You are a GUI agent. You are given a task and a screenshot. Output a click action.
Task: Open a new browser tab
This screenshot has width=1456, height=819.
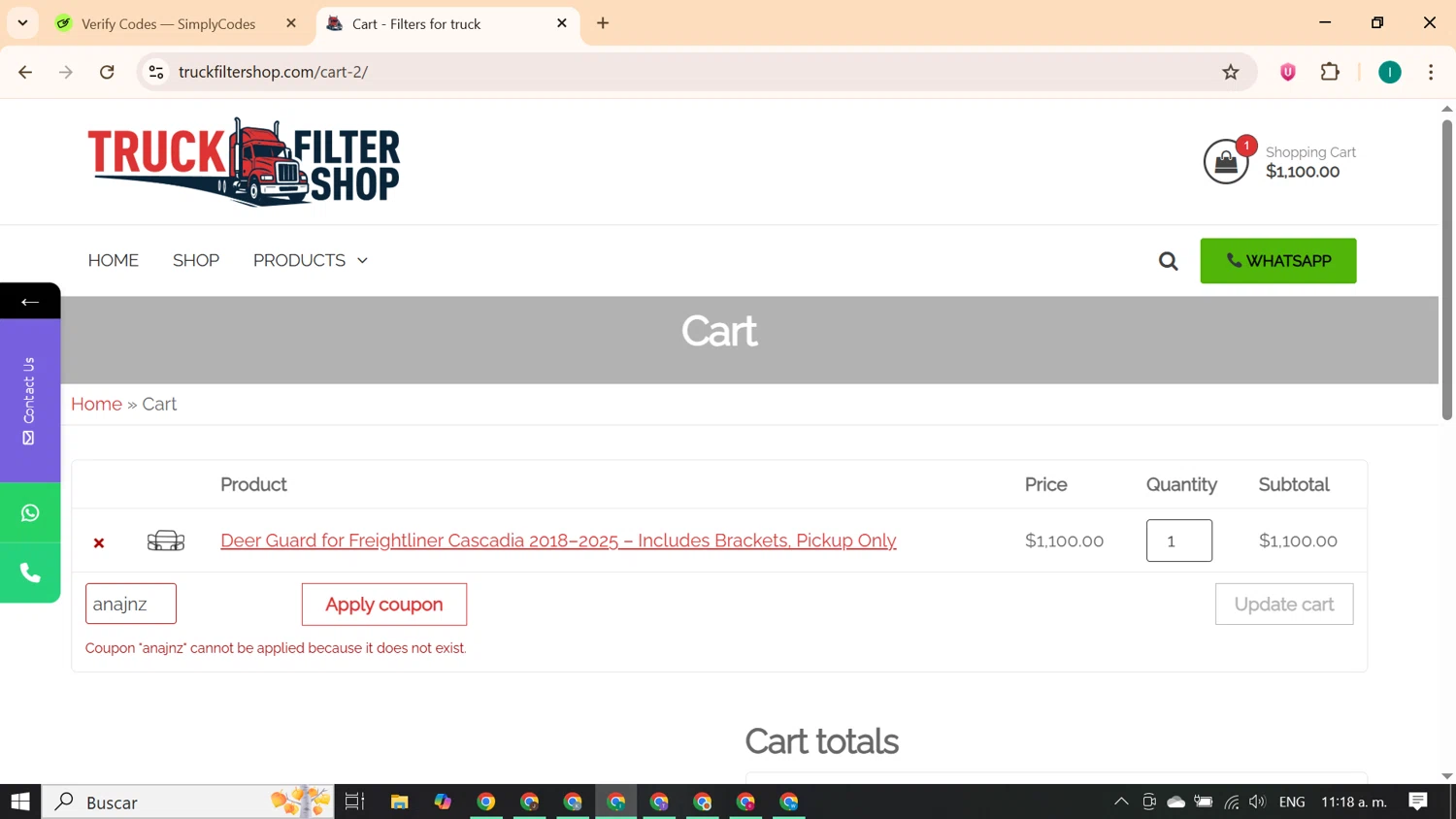click(x=603, y=23)
